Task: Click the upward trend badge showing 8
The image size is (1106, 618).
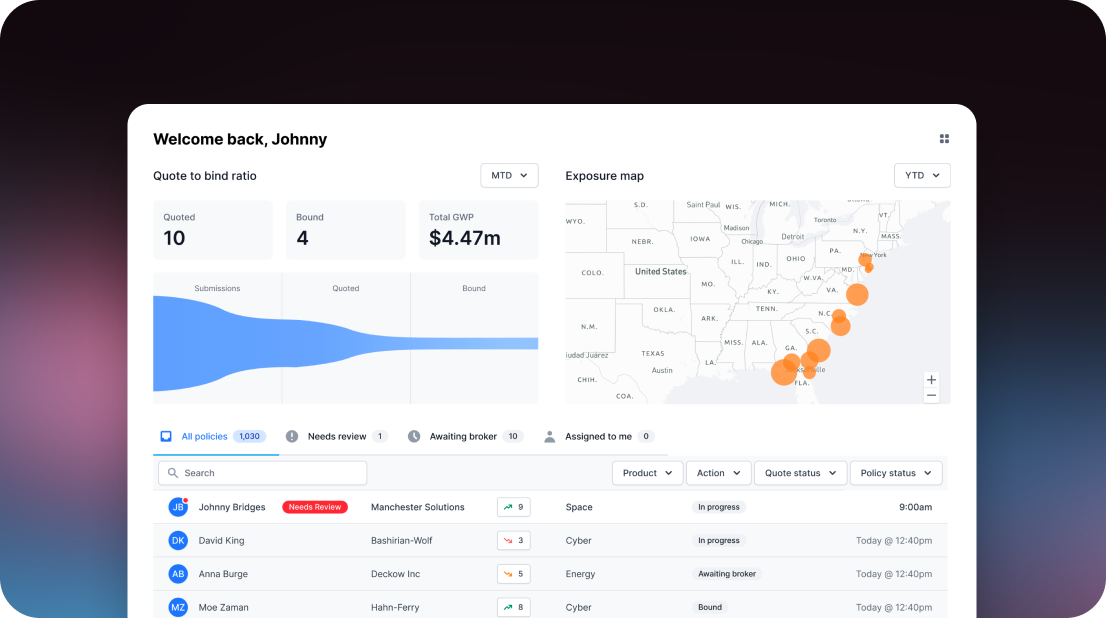Action: point(514,607)
